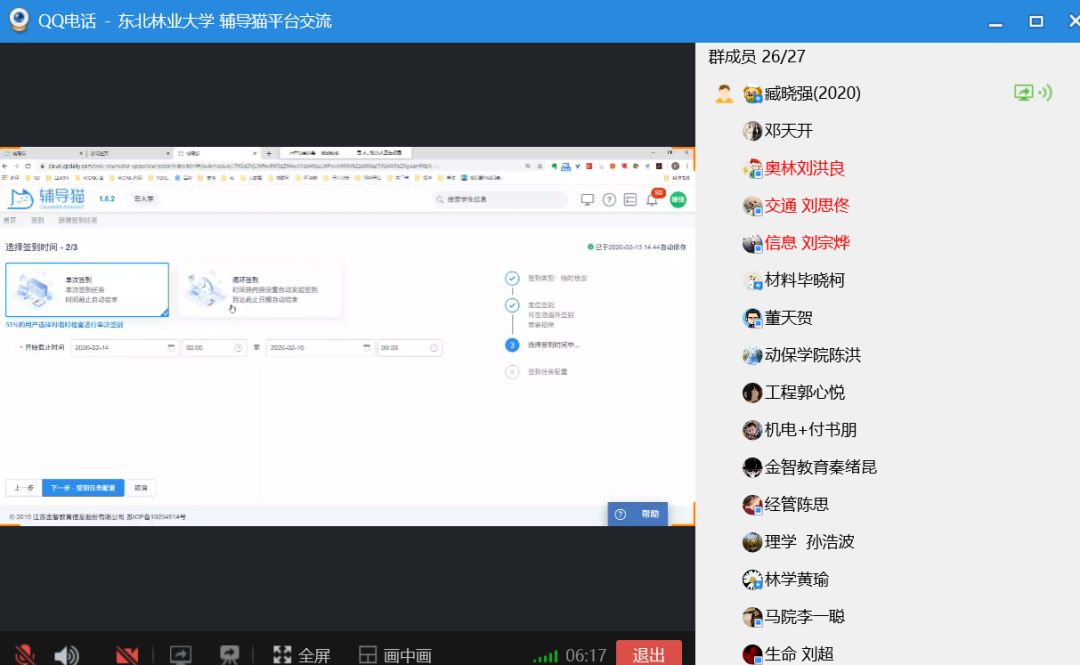
Task: Switch to 画中画 picture-in-picture mode
Action: click(x=395, y=655)
